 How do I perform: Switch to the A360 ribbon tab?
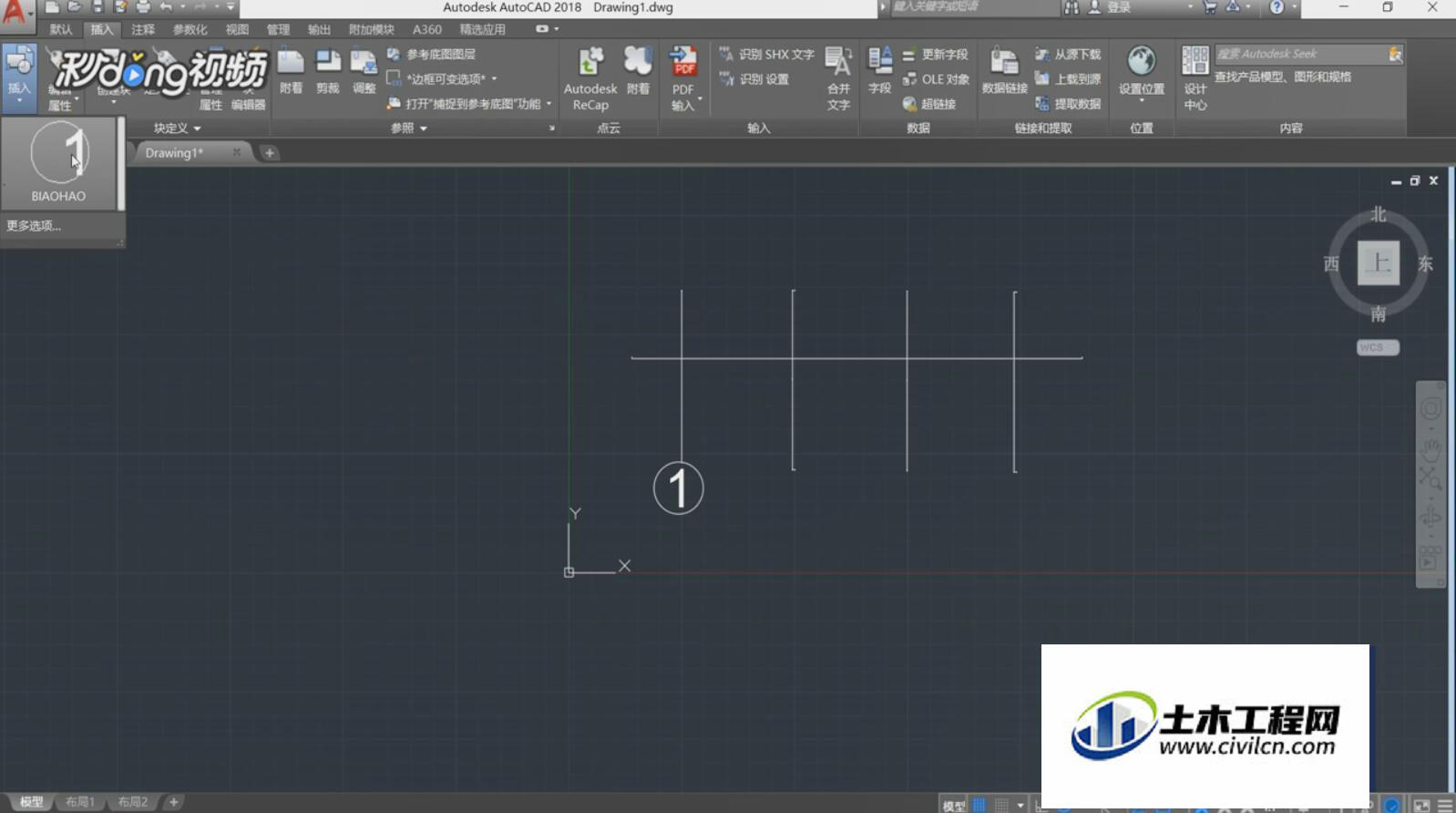point(427,29)
